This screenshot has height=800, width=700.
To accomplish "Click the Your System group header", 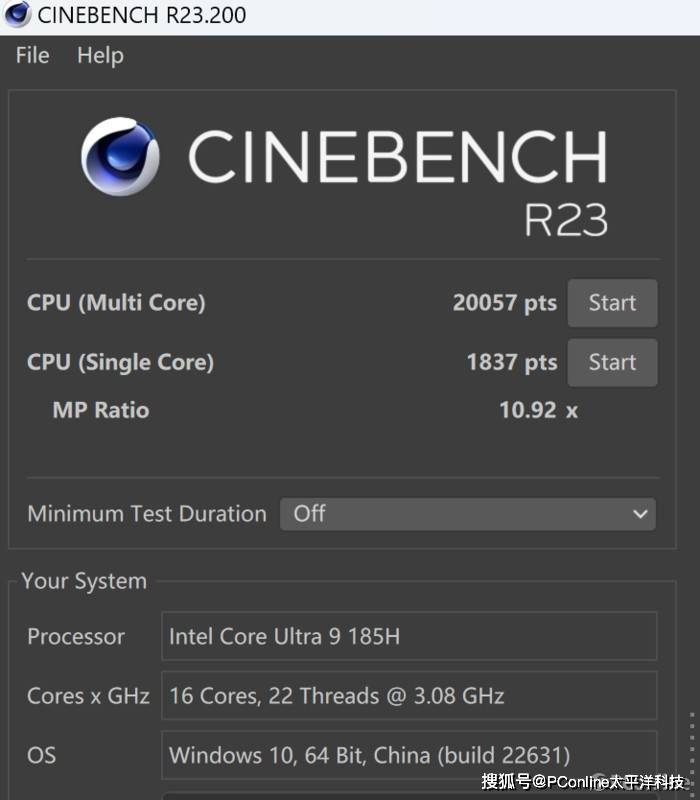I will pyautogui.click(x=84, y=581).
